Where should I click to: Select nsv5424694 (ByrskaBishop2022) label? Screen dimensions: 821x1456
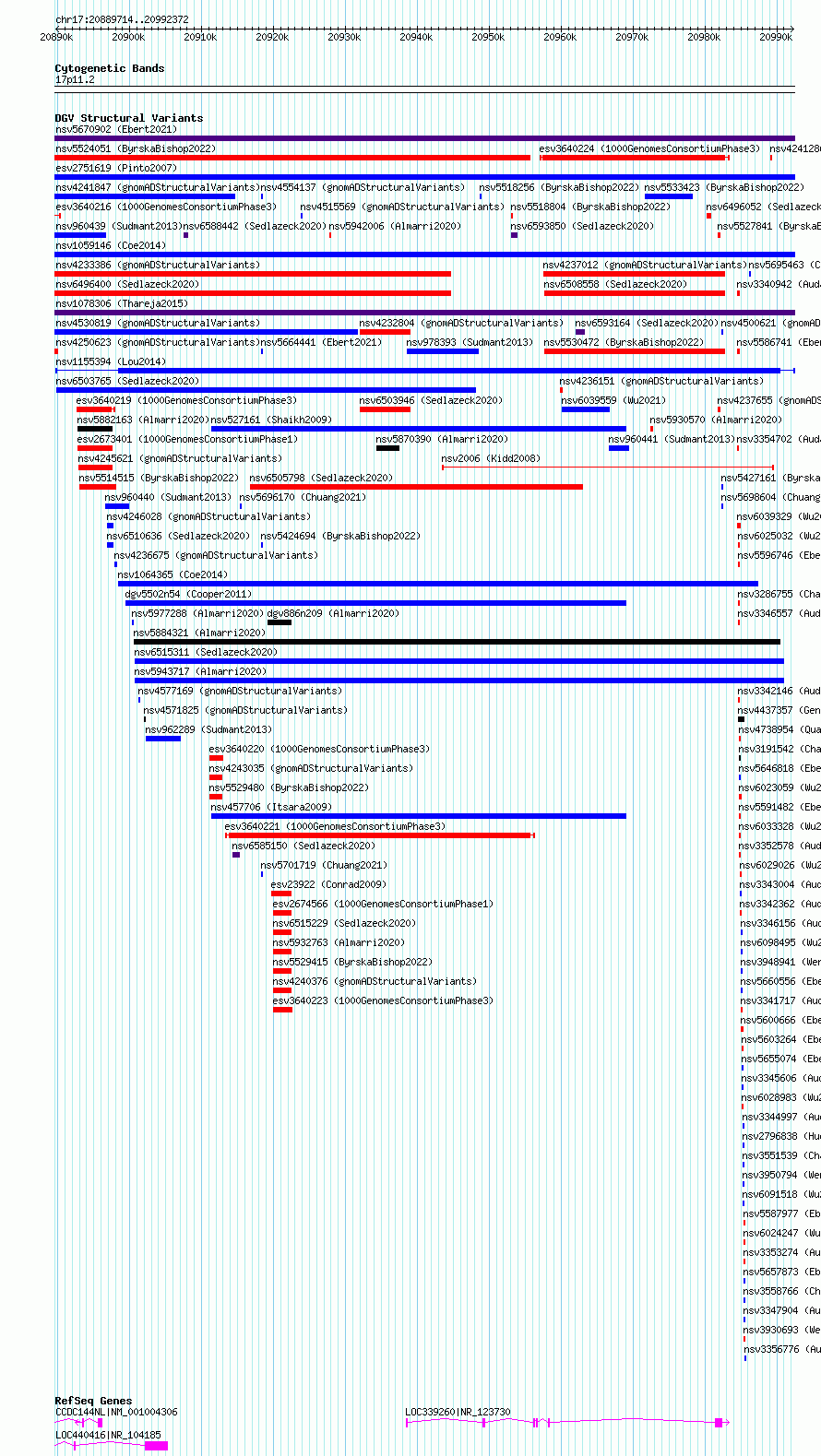[339, 536]
